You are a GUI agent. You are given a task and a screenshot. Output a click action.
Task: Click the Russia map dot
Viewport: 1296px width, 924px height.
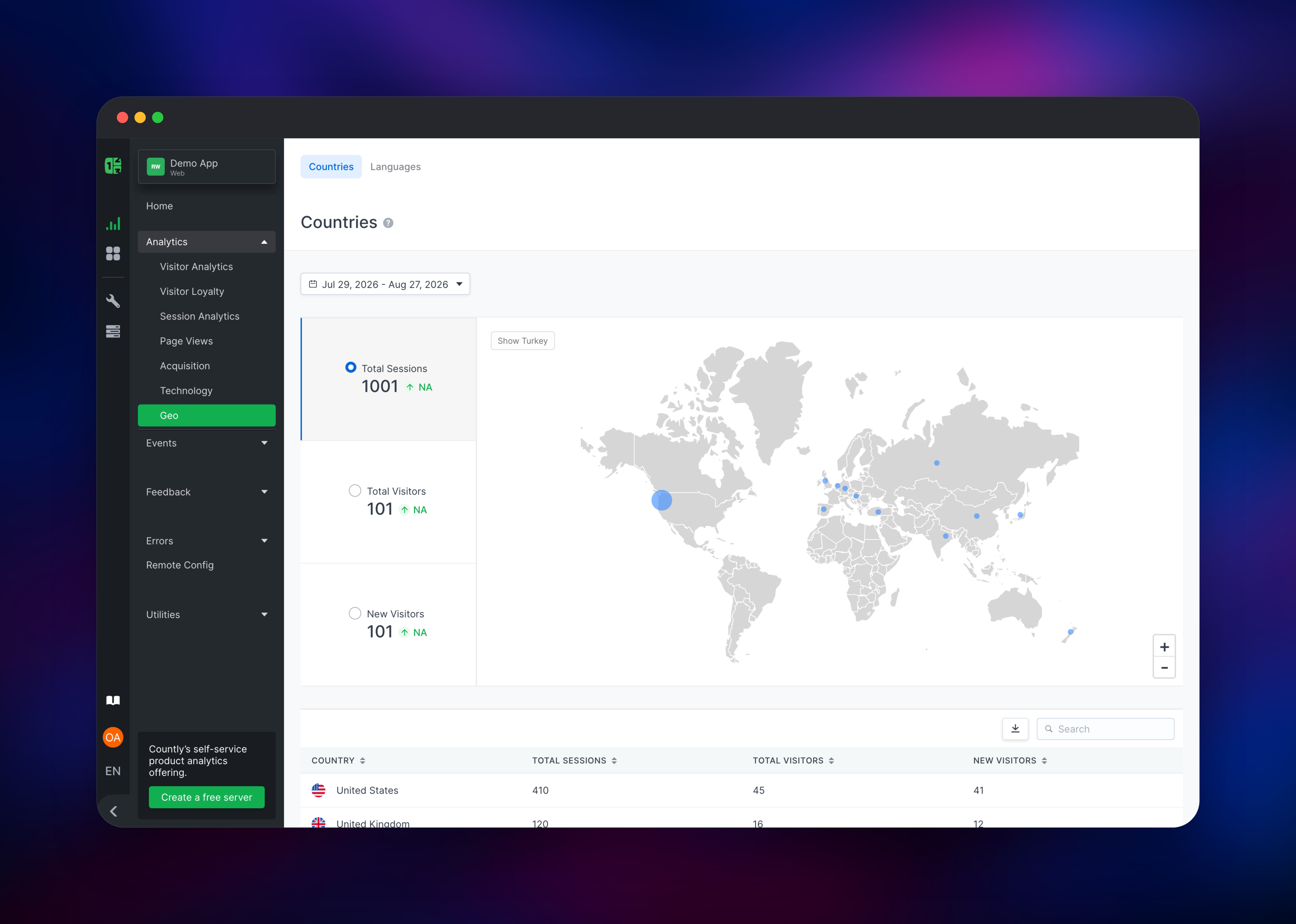tap(937, 463)
